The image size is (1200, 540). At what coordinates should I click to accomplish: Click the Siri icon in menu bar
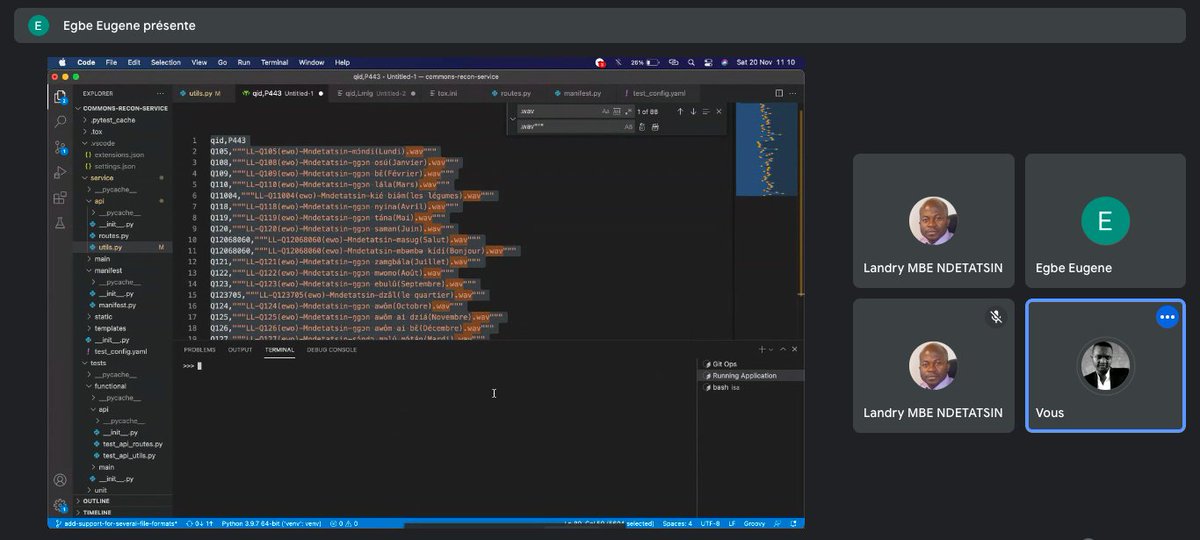724,62
